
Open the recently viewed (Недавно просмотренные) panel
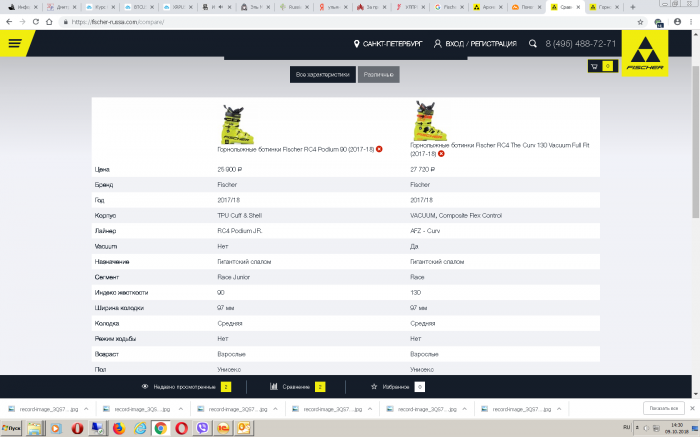[x=185, y=386]
